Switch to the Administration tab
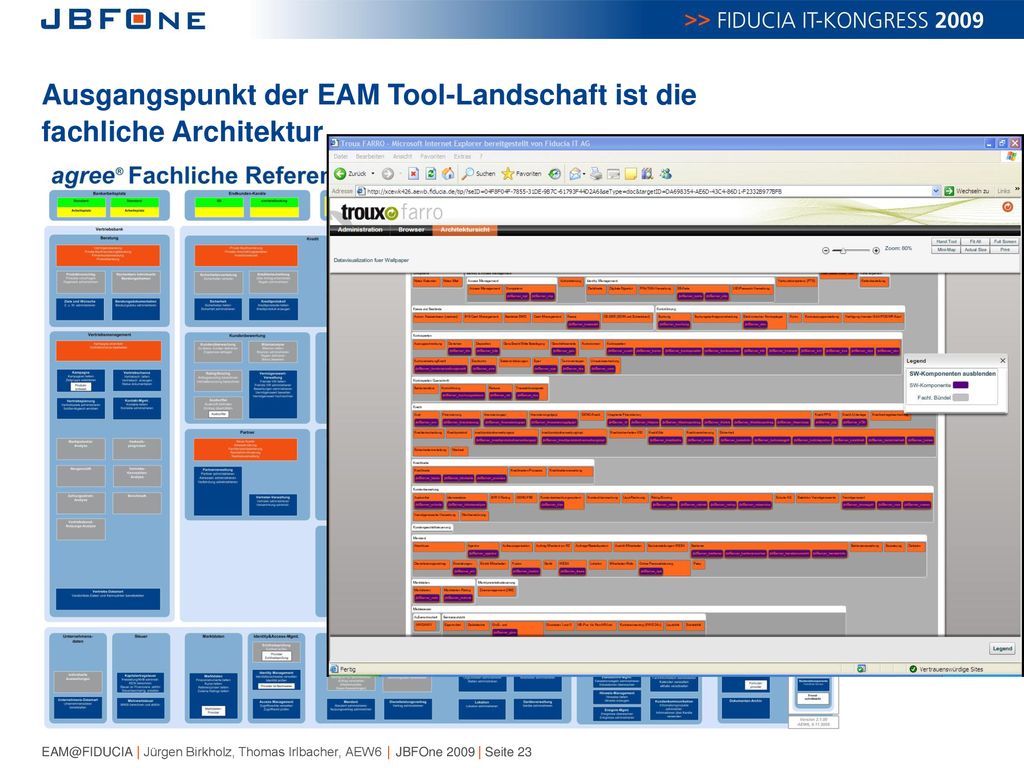Image resolution: width=1024 pixels, height=768 pixels. (360, 230)
